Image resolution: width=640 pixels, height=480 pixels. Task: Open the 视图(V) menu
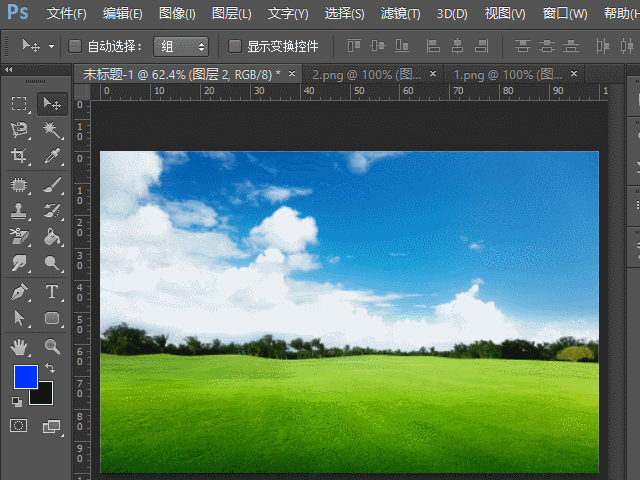505,14
